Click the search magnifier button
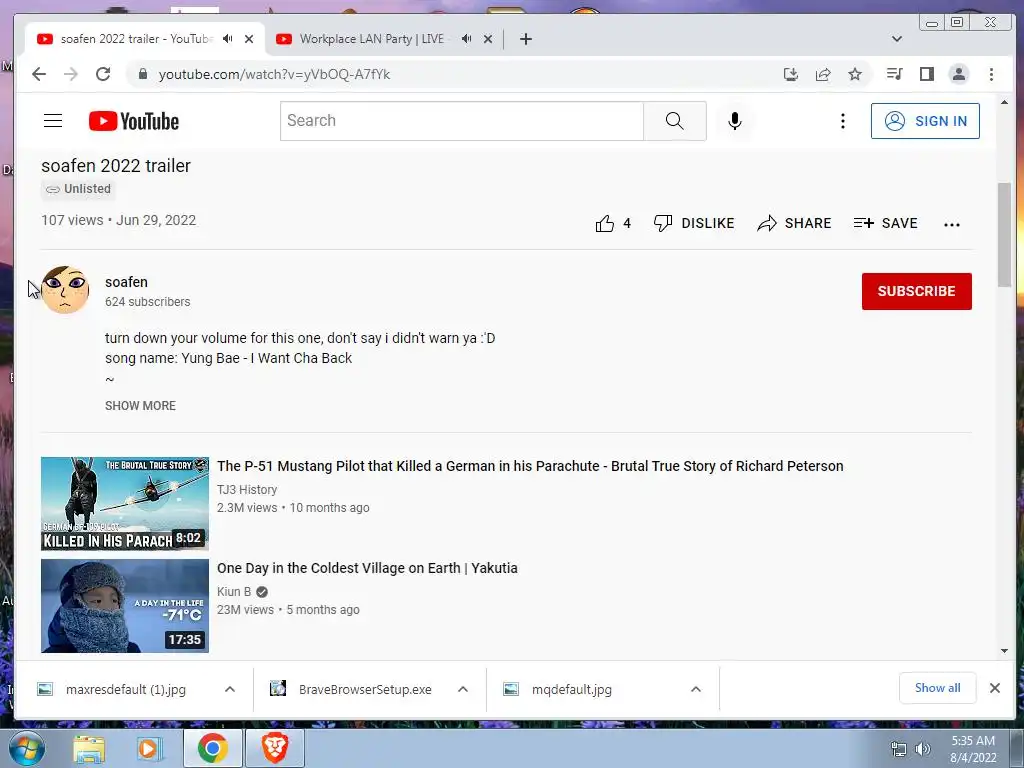Screen dimensions: 1024x768 click(675, 121)
